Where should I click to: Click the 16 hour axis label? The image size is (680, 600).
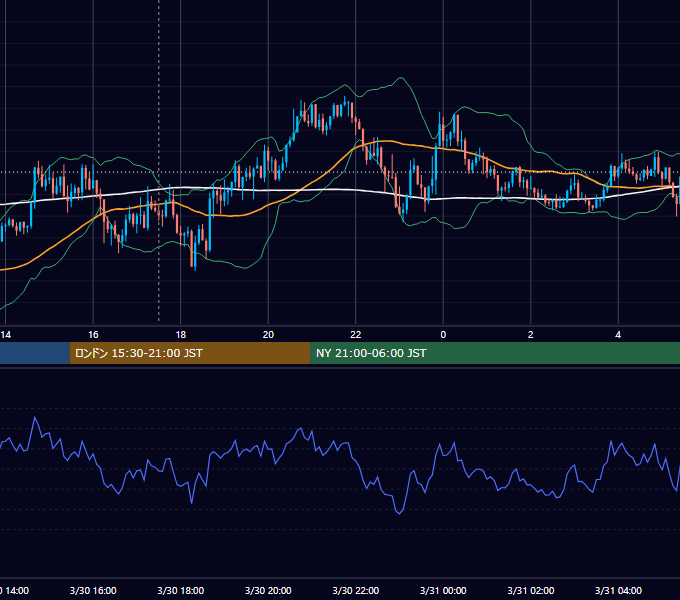93,335
